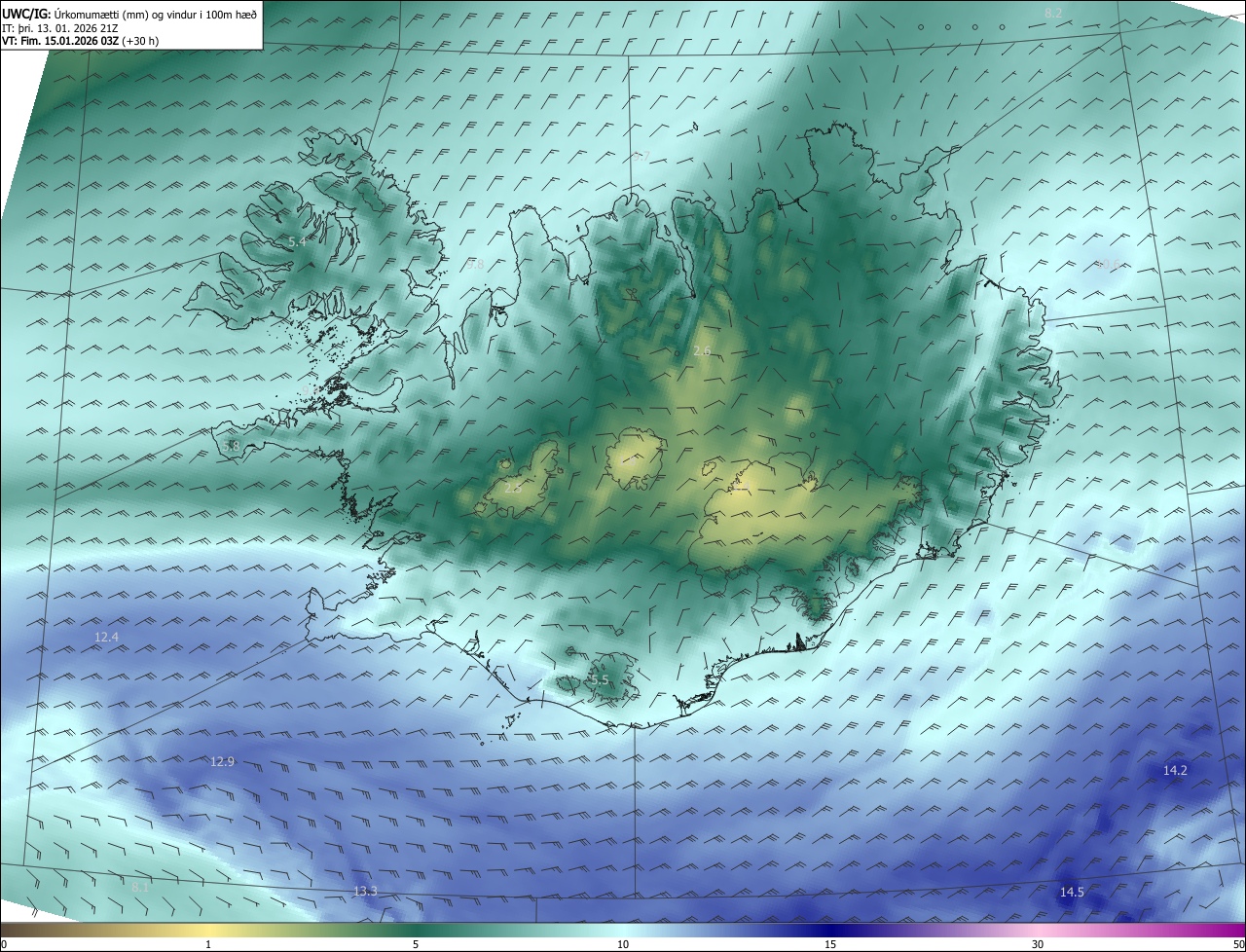Click the 5.5 value near the south coast

pyautogui.click(x=599, y=679)
